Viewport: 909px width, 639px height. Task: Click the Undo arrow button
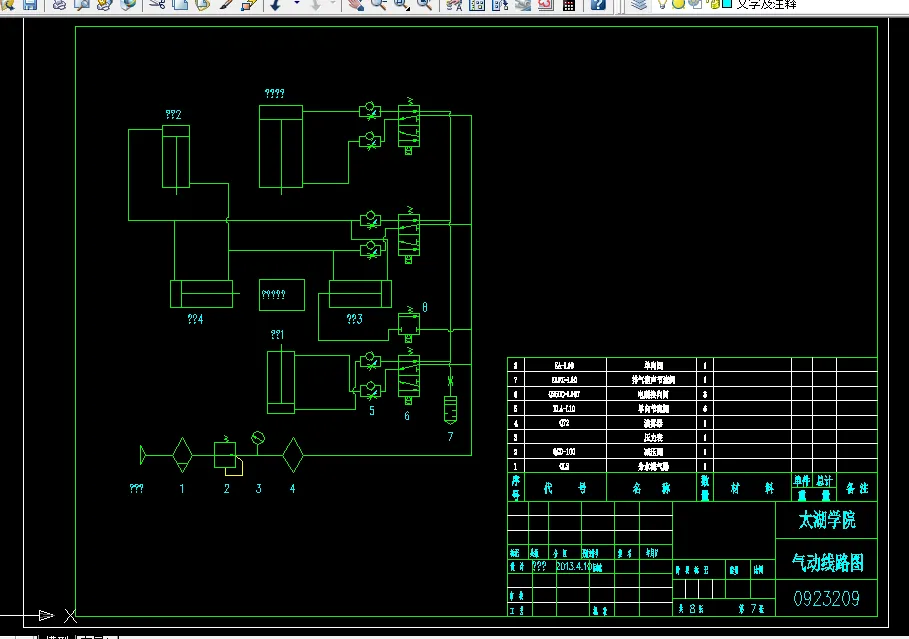pyautogui.click(x=276, y=5)
